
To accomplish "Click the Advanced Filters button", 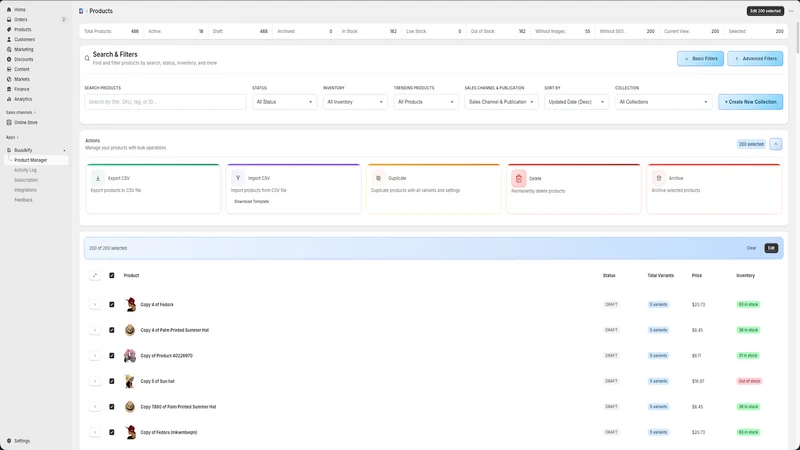I will 755,59.
